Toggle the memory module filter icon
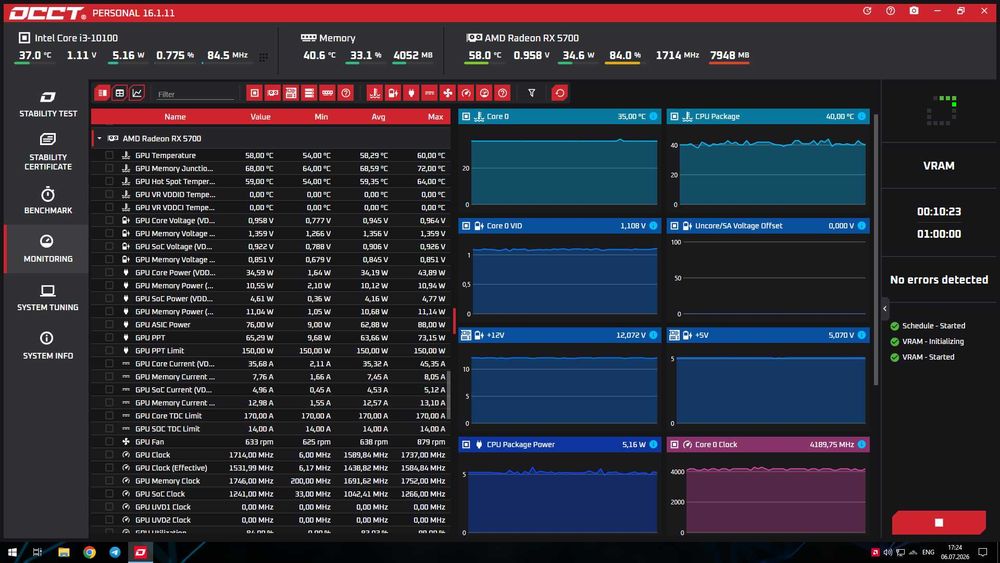 click(x=327, y=93)
